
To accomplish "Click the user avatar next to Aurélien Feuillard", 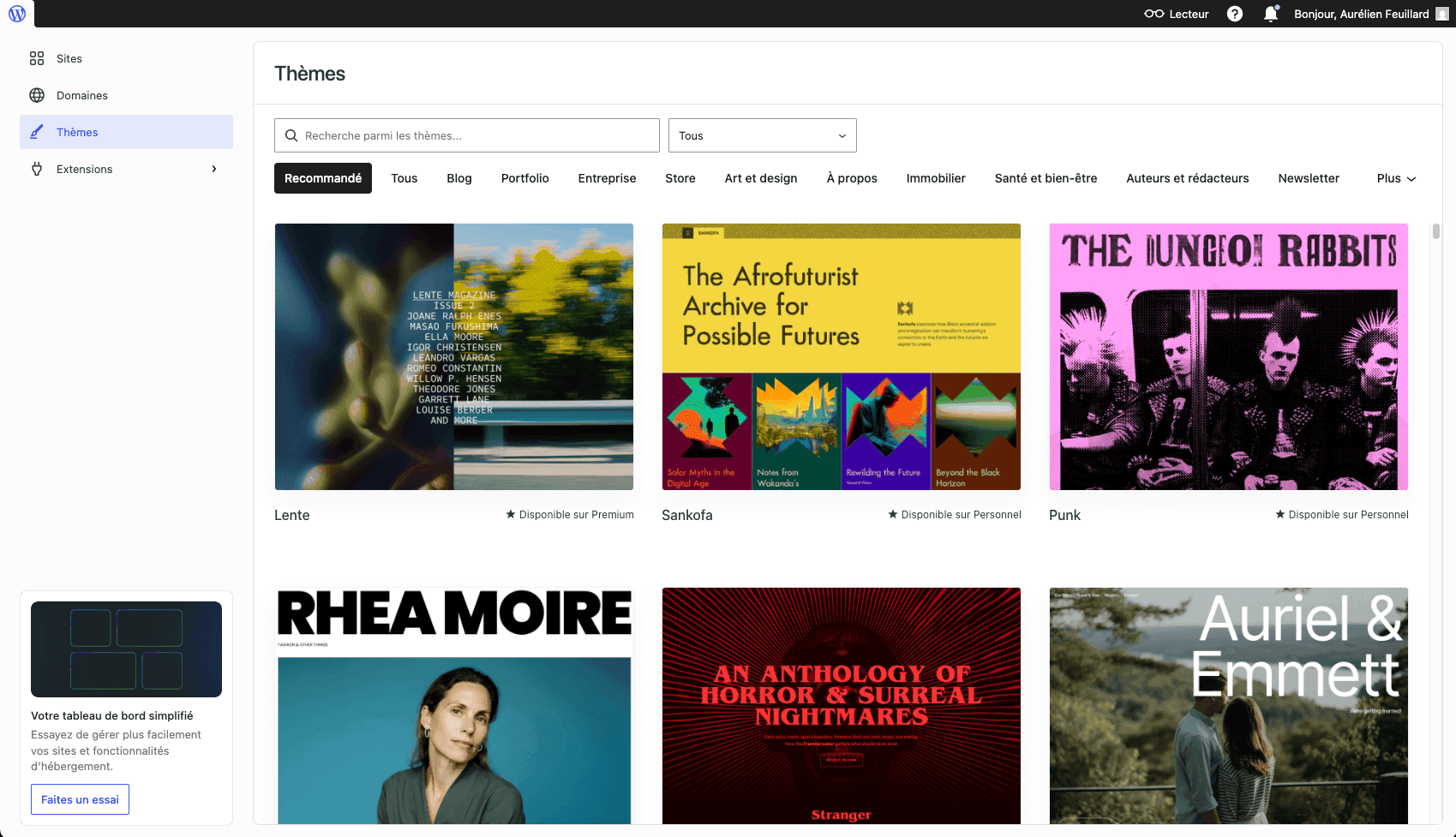I will (x=1442, y=14).
